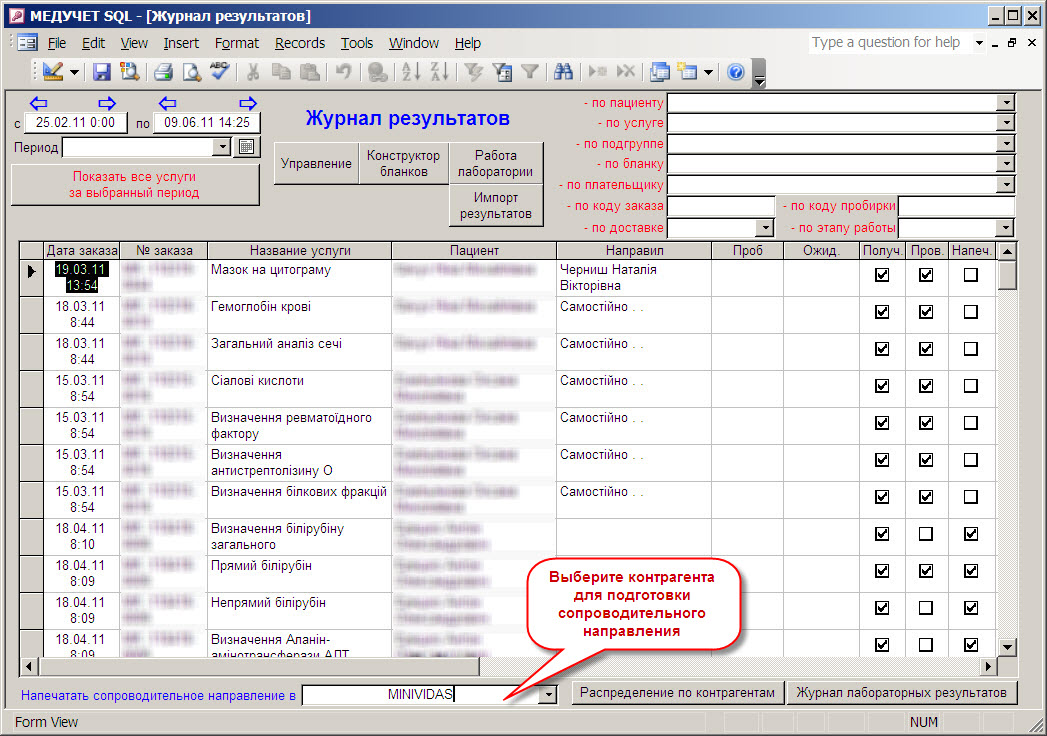Open the Format menu

coord(236,43)
